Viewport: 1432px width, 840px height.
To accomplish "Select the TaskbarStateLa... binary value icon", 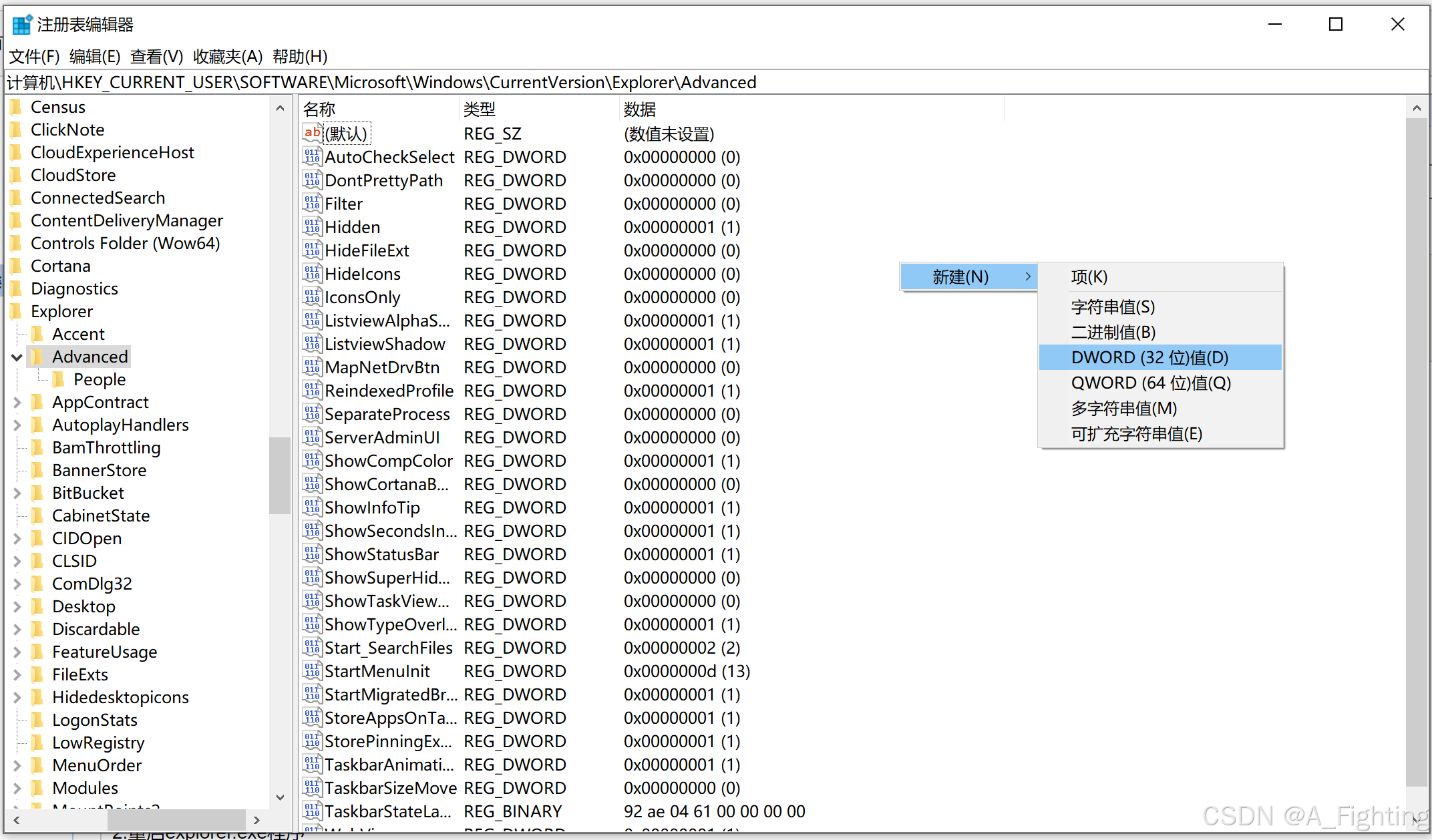I will pos(312,811).
